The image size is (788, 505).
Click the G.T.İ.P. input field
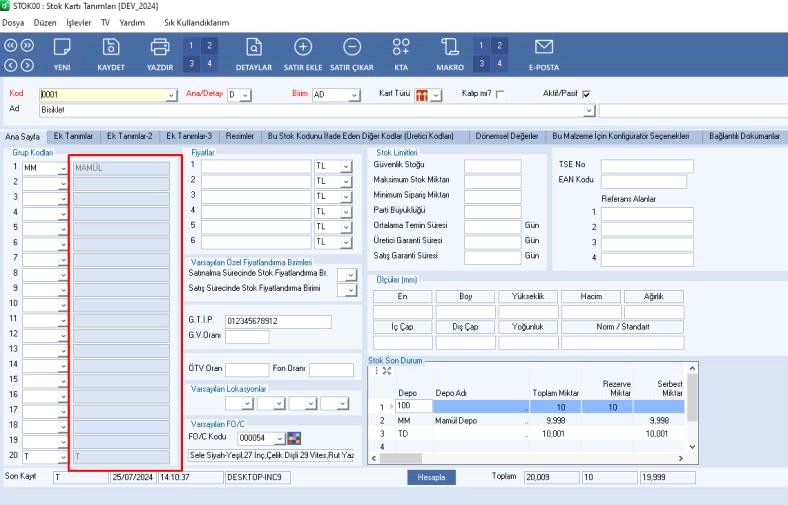click(277, 321)
